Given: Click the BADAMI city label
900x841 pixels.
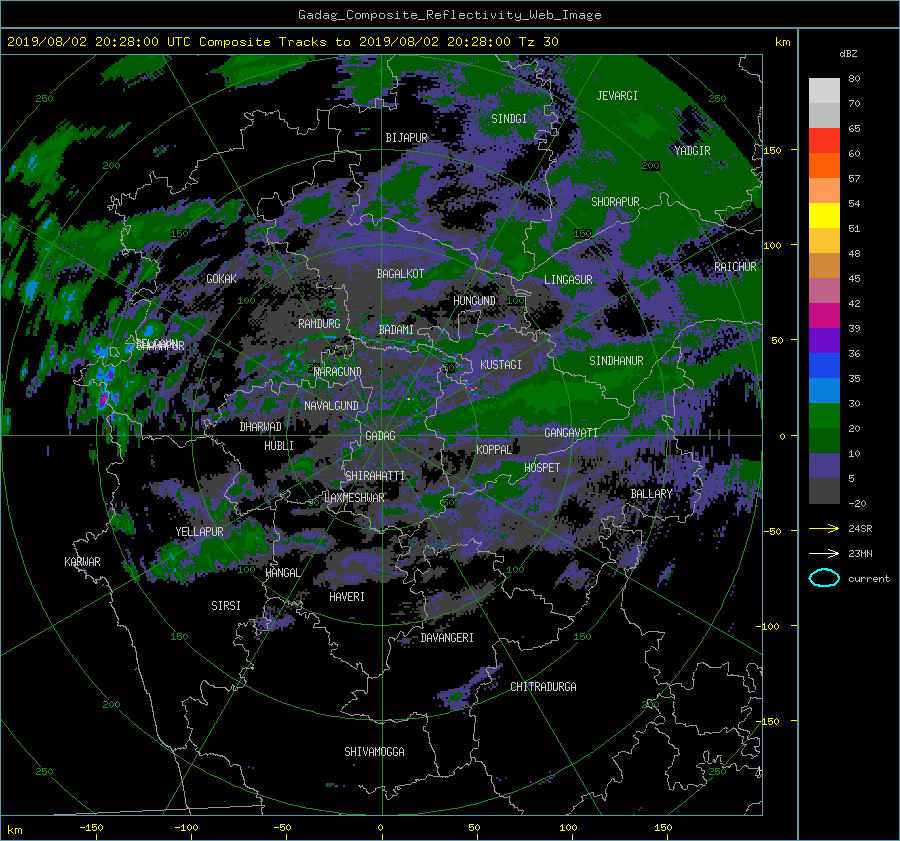Looking at the screenshot, I should click(x=396, y=330).
